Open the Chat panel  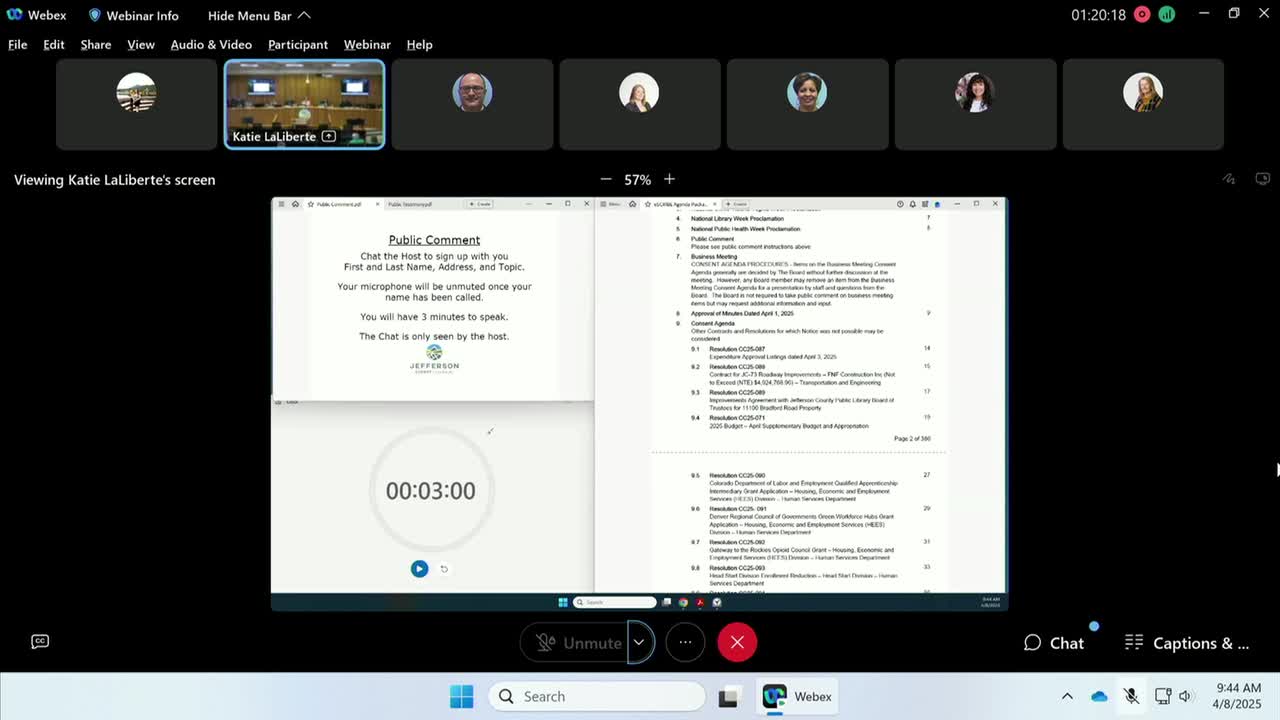[1054, 643]
